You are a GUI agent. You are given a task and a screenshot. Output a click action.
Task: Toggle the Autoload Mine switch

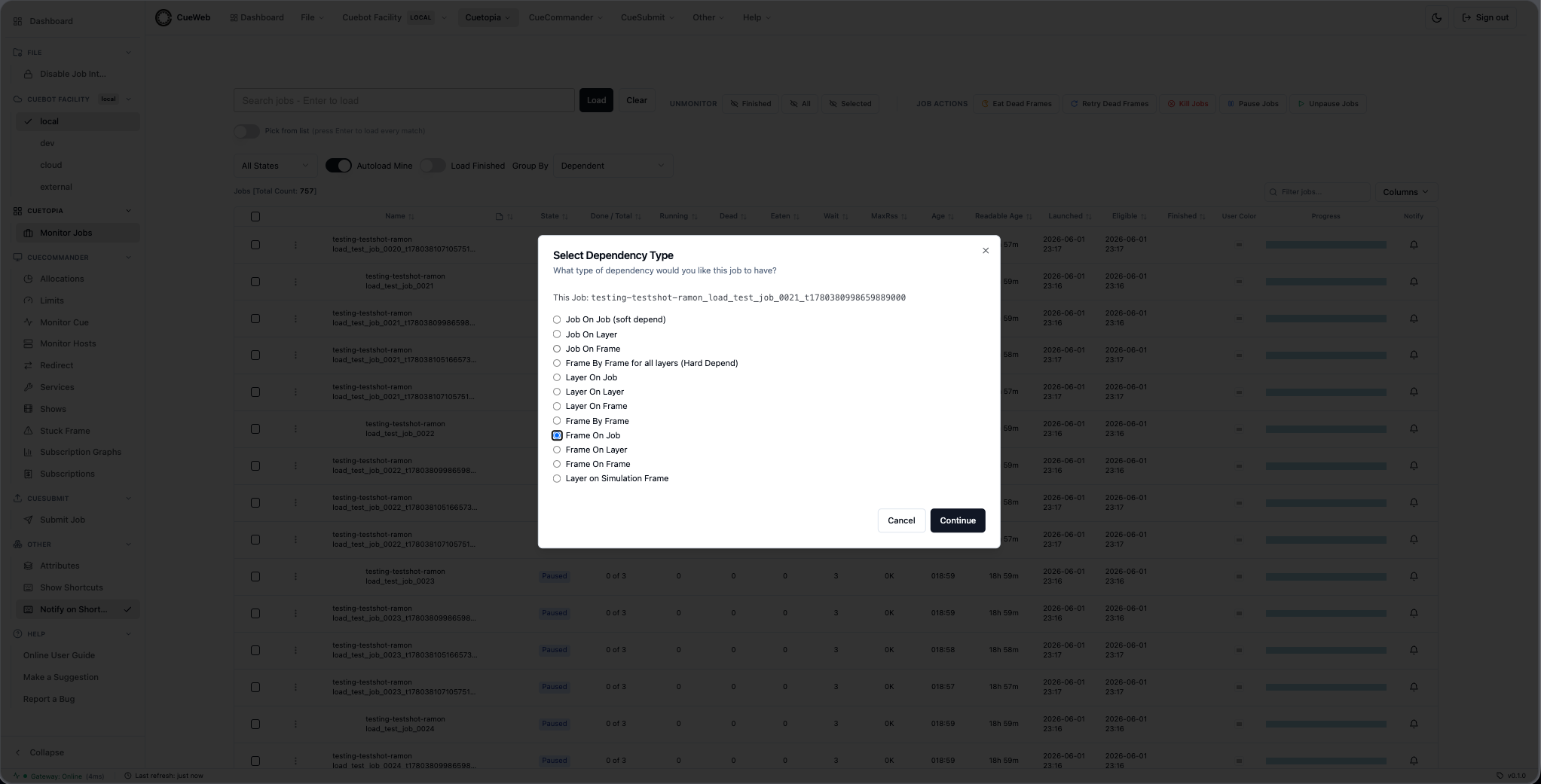[x=338, y=166]
